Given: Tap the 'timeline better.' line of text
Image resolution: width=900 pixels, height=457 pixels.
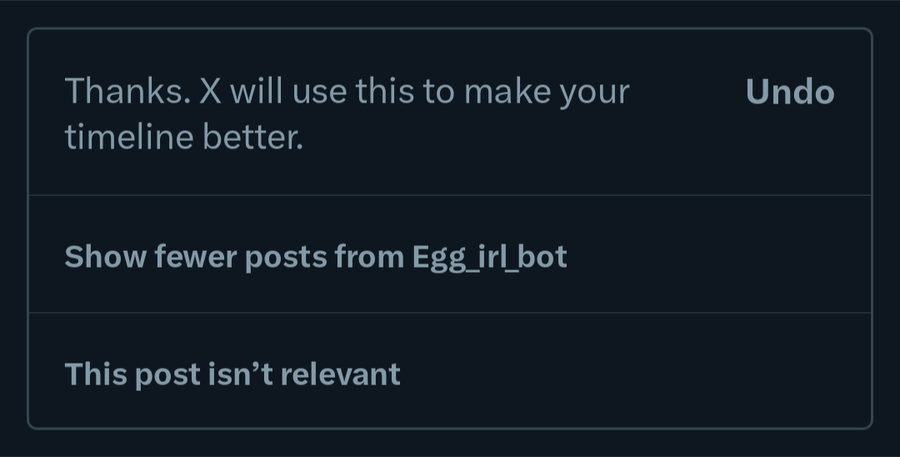Looking at the screenshot, I should point(183,139).
